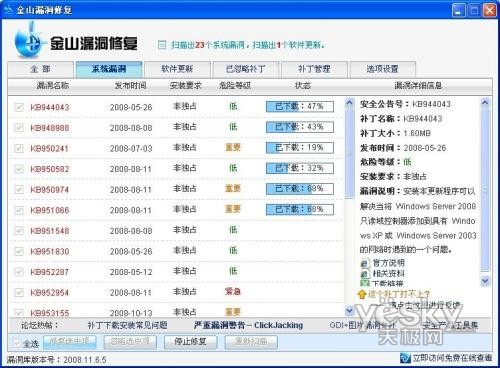
Task: Open the 相关资料 document icon
Action: pyautogui.click(x=365, y=274)
